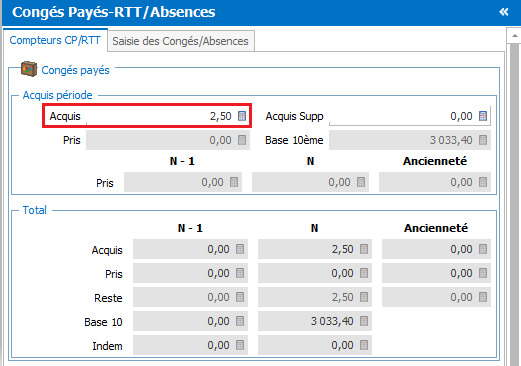This screenshot has height=366, width=521.
Task: Click the Congés payés suitcase icon
Action: 29,69
